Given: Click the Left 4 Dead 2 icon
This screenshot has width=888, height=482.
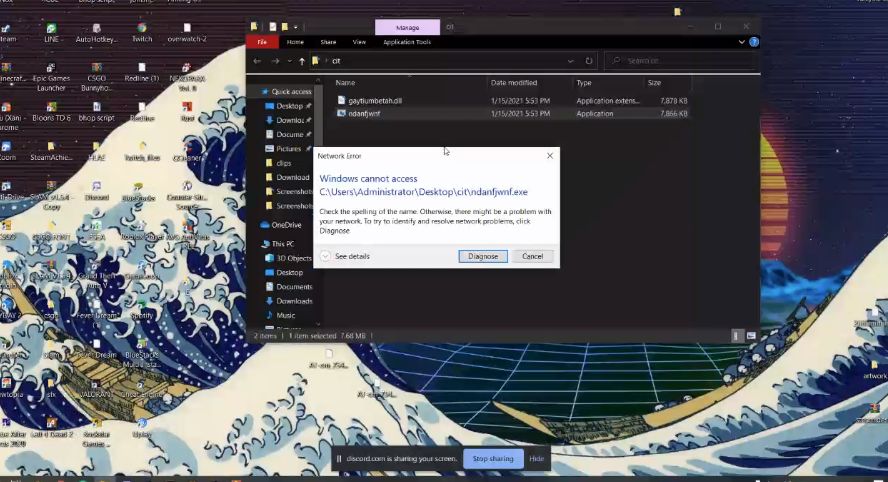Looking at the screenshot, I should (x=51, y=428).
